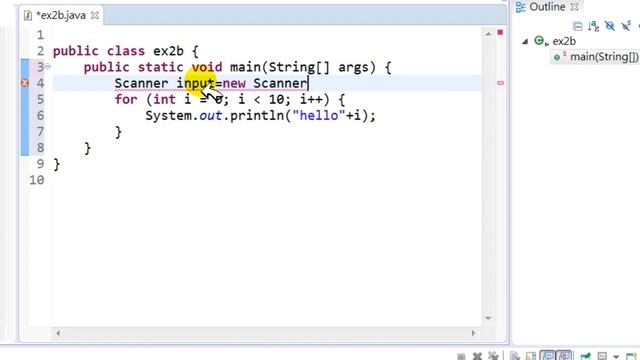The width and height of the screenshot is (640, 360).
Task: Toggle Show Console on standard error change
Action: point(564,356)
